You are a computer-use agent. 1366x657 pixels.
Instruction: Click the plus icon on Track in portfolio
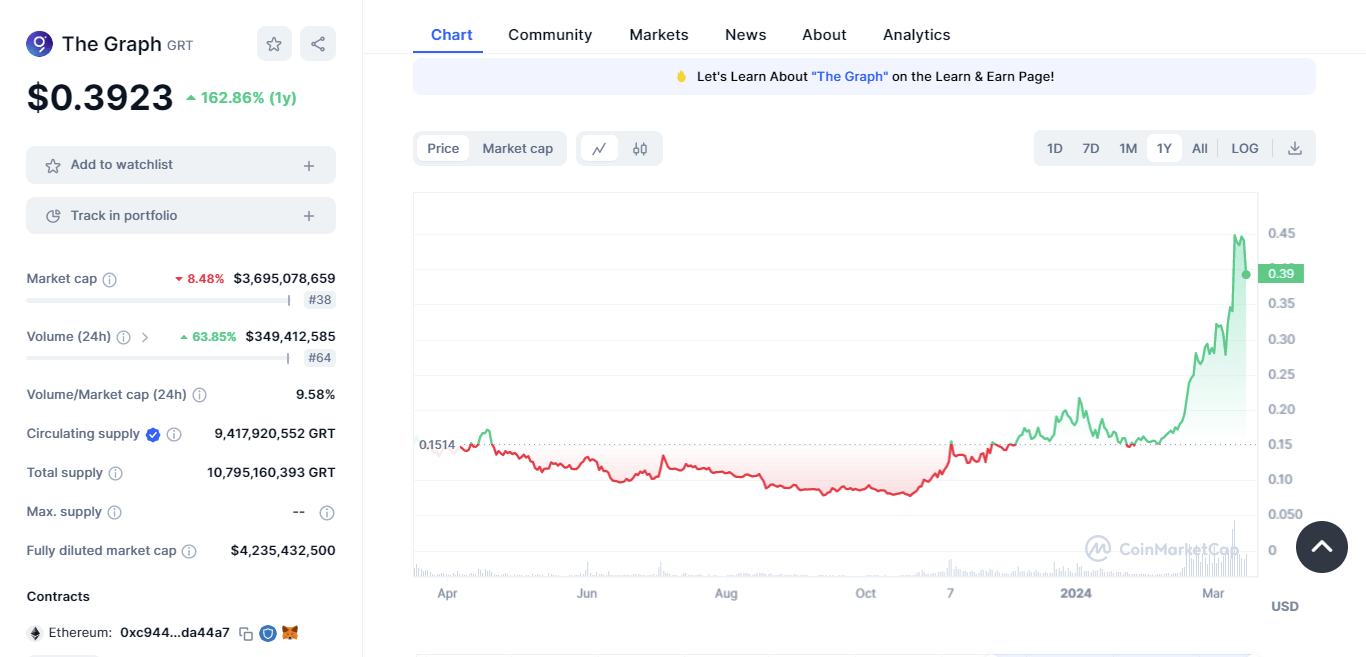coord(309,216)
